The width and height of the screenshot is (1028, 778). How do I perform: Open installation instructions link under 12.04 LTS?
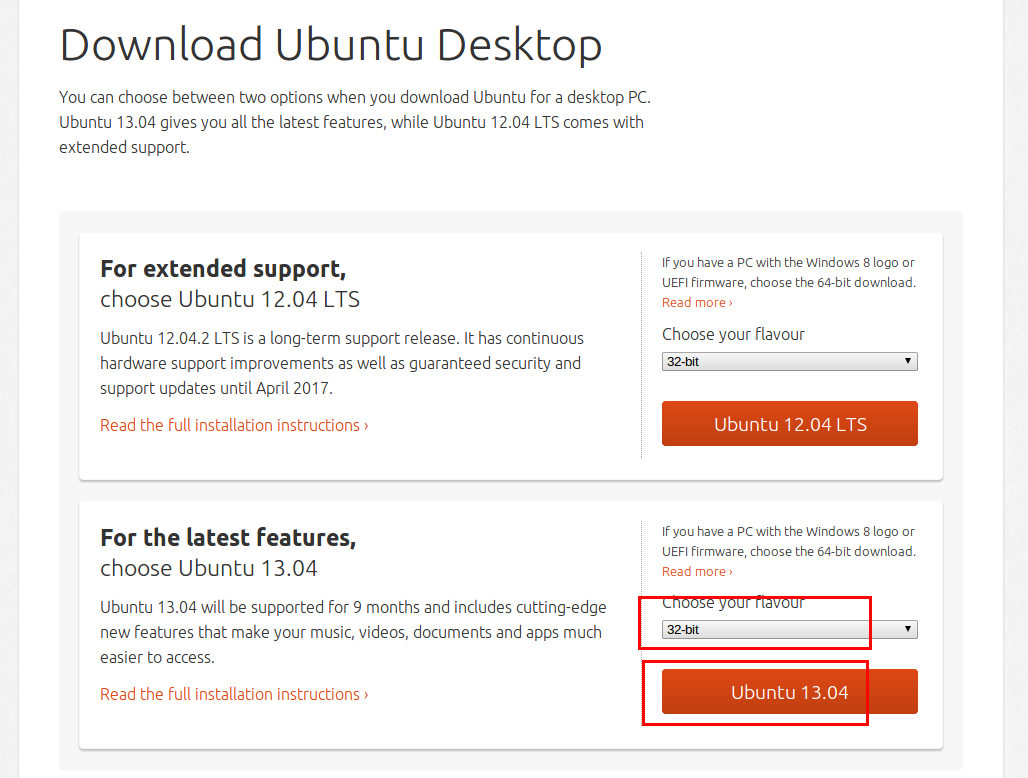click(234, 425)
